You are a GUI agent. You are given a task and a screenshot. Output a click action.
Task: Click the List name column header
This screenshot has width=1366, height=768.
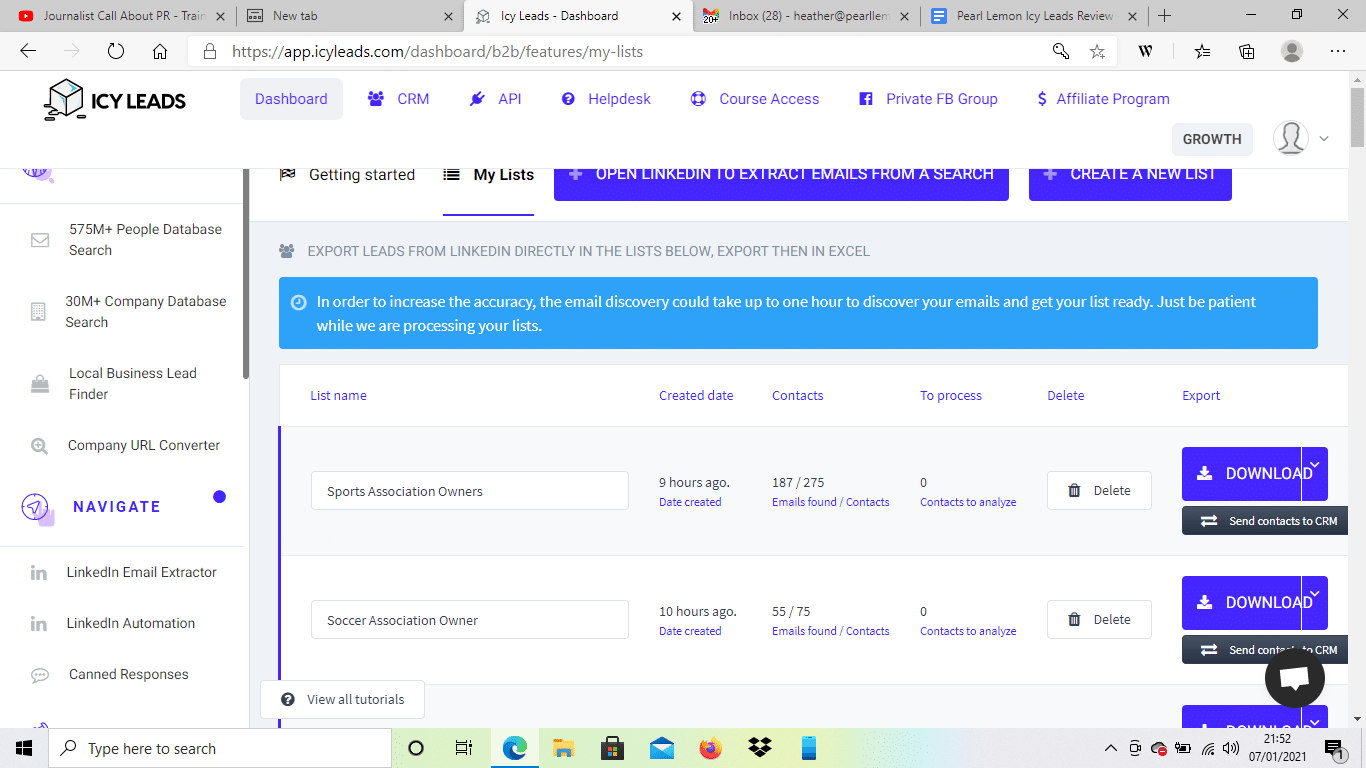pyautogui.click(x=338, y=396)
